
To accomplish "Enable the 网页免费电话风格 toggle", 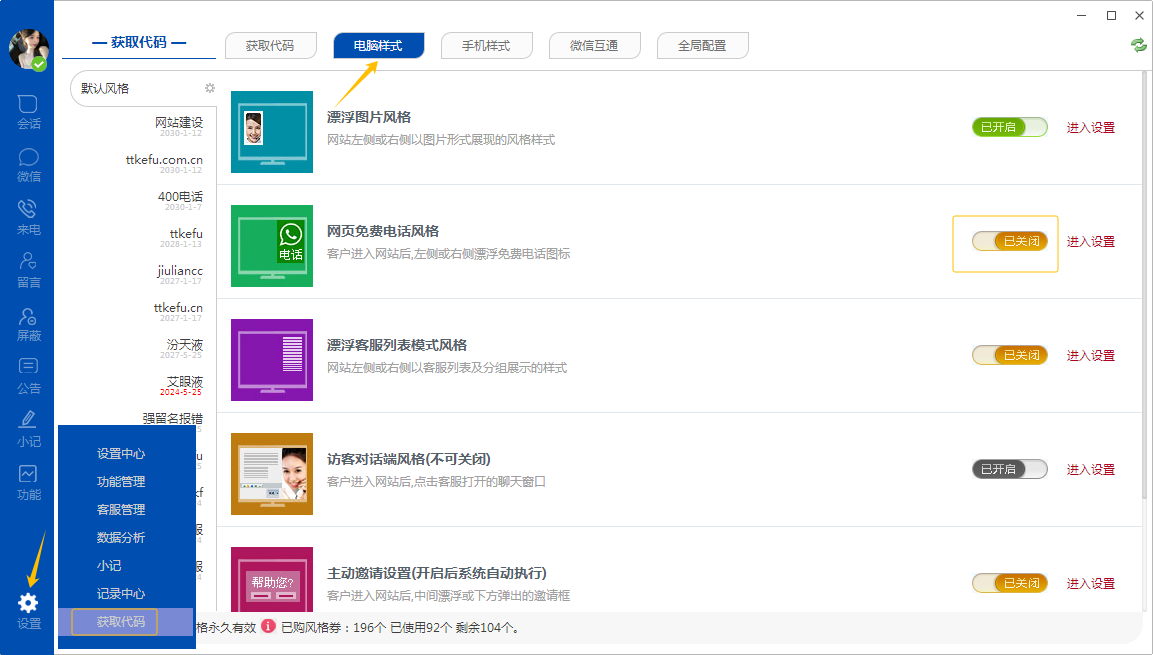I will [1009, 241].
